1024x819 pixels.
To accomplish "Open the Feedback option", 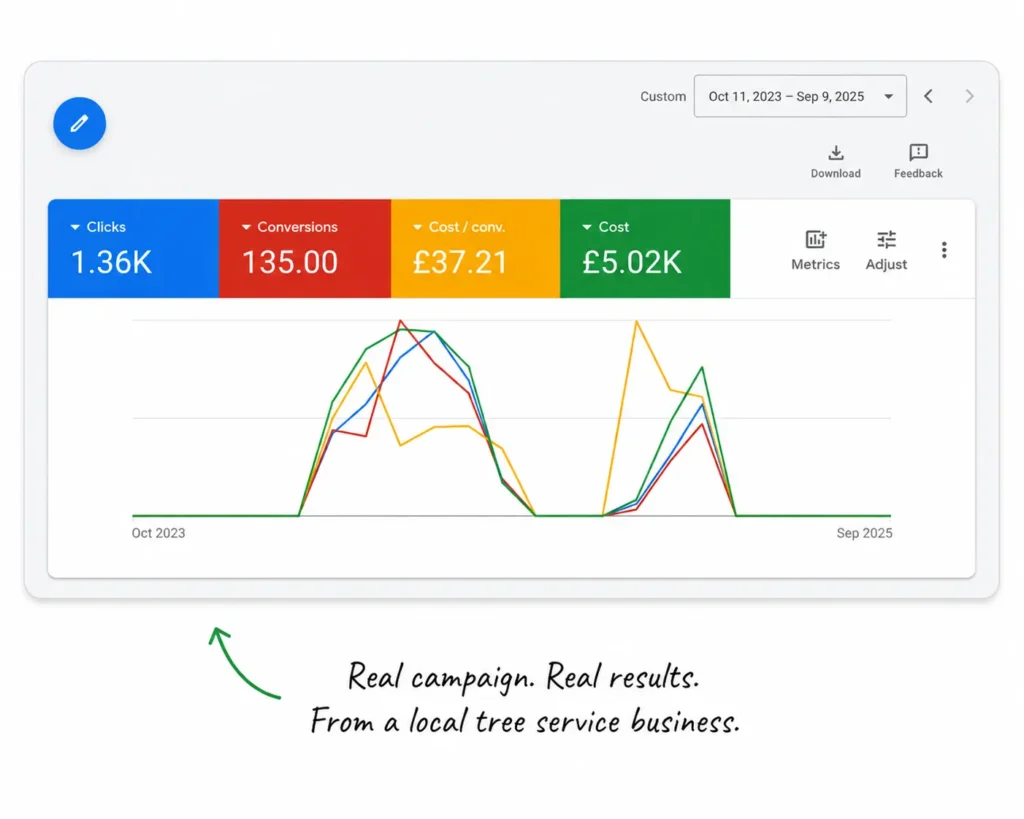I will (918, 161).
